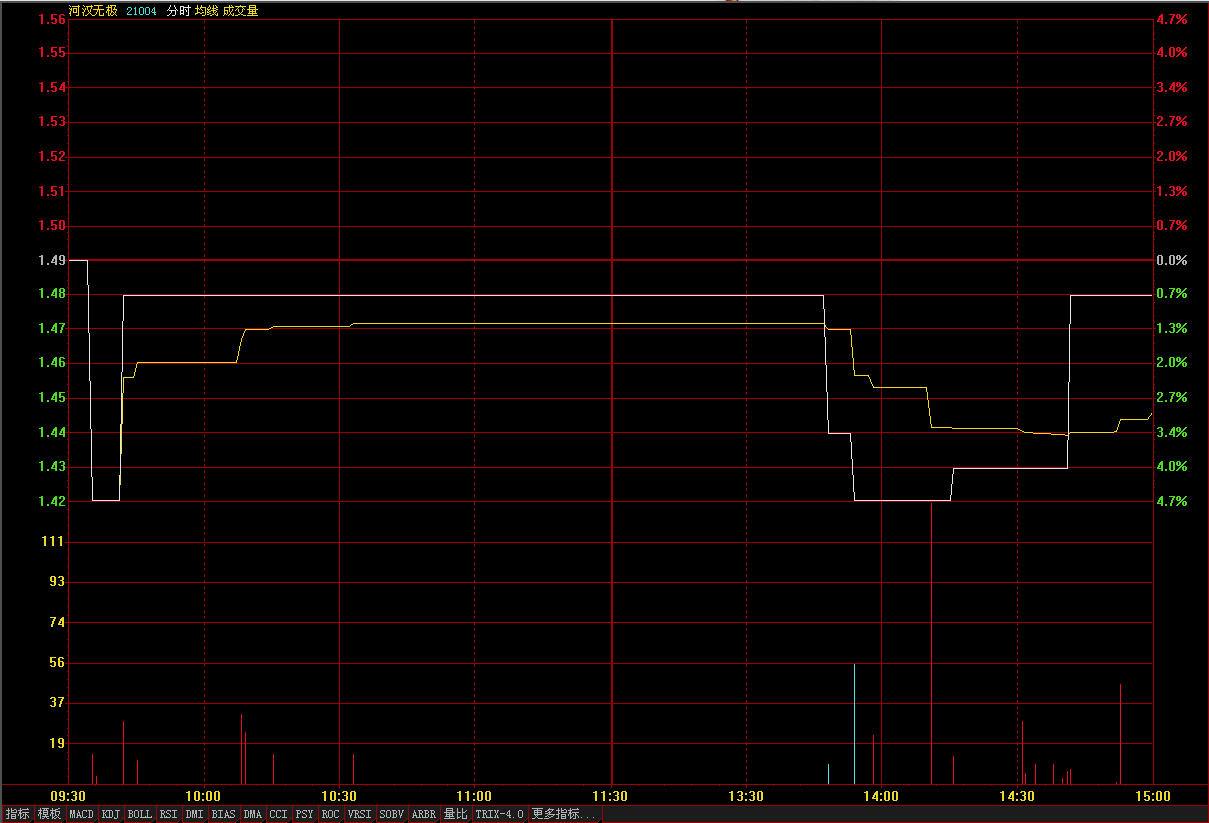Show the RSI indicator
Viewport: 1209px width, 823px height.
168,814
